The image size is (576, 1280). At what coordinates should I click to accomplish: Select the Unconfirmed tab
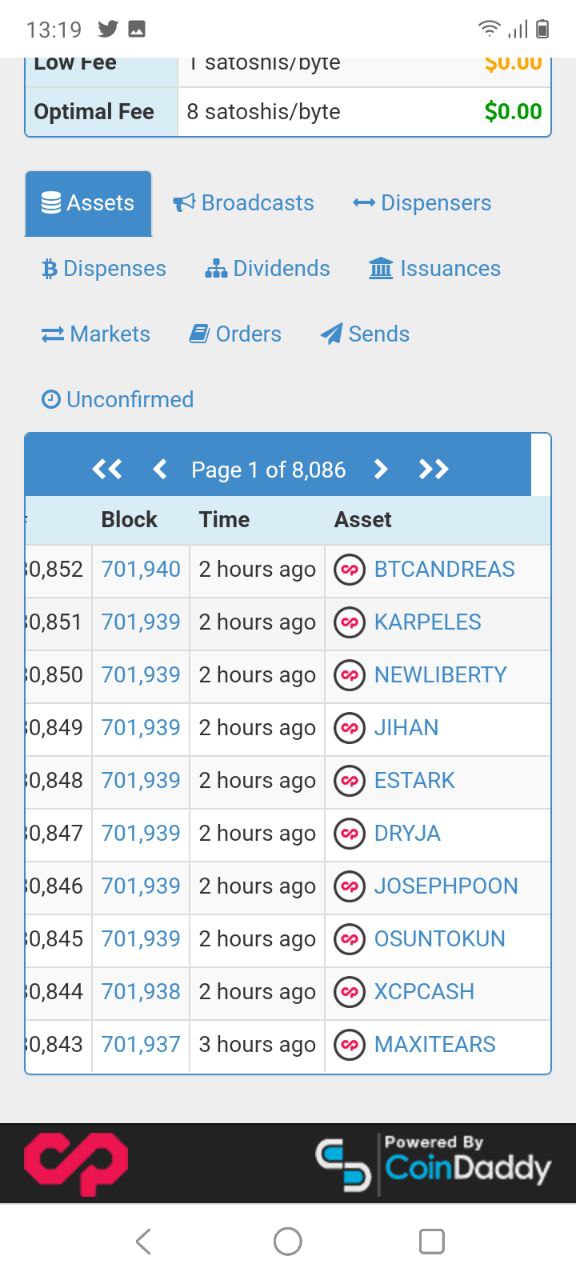(118, 399)
